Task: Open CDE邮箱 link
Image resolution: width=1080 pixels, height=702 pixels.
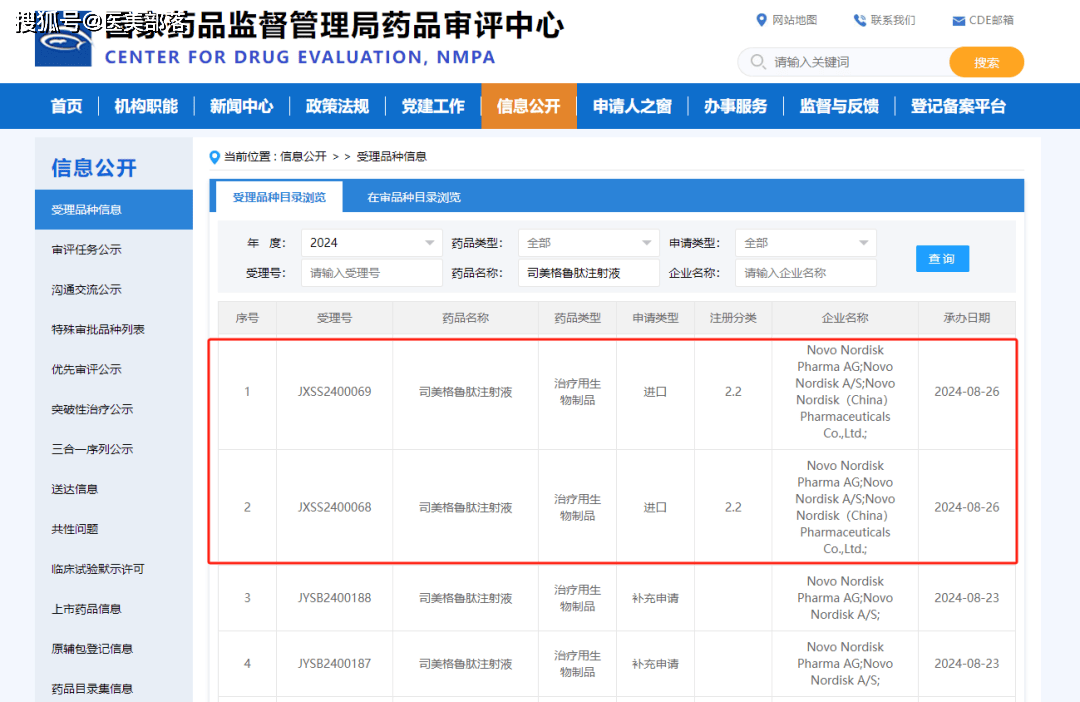Action: 991,20
